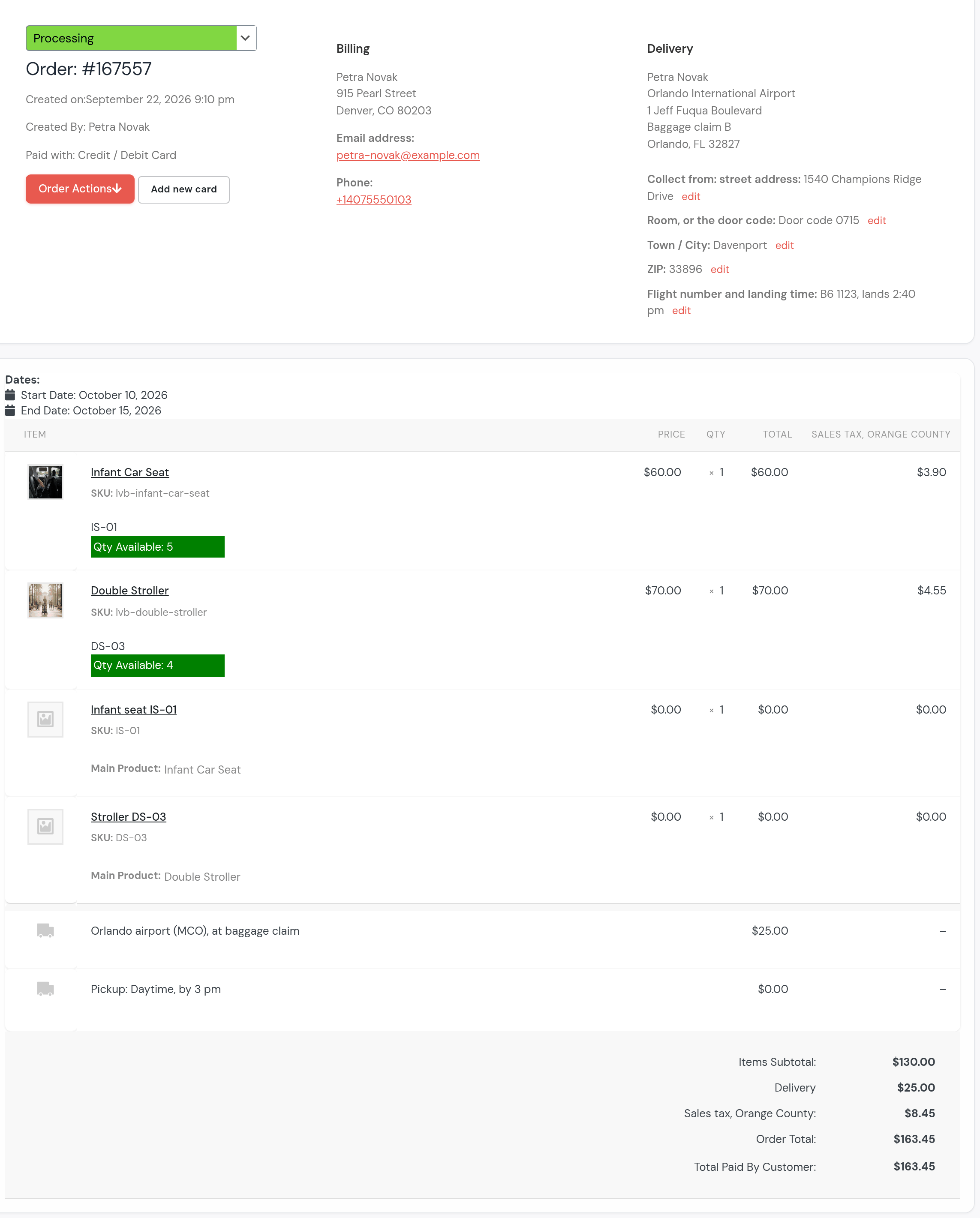This screenshot has height=1218, width=980.
Task: Open the Stroller DS-03 link
Action: pos(128,817)
